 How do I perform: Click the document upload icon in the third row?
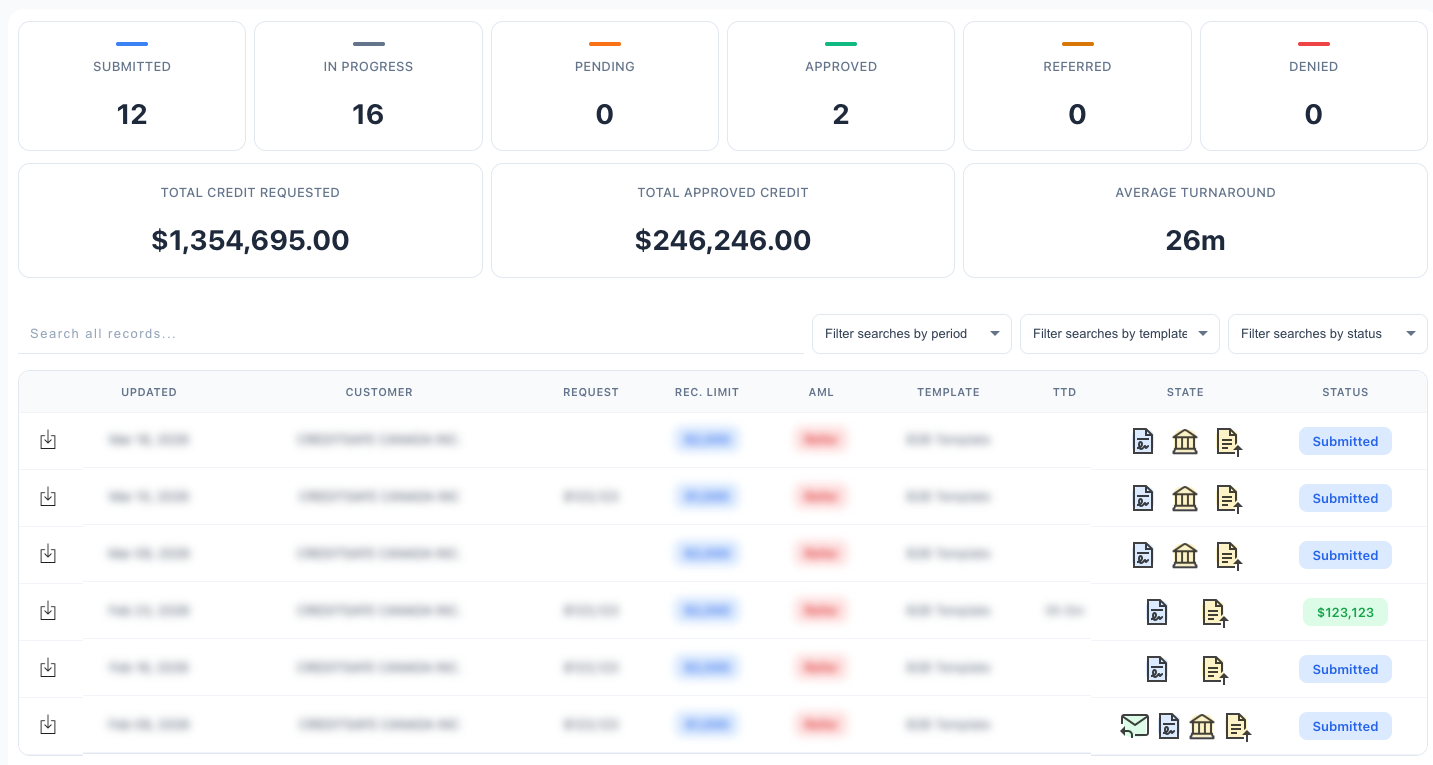coord(1229,555)
